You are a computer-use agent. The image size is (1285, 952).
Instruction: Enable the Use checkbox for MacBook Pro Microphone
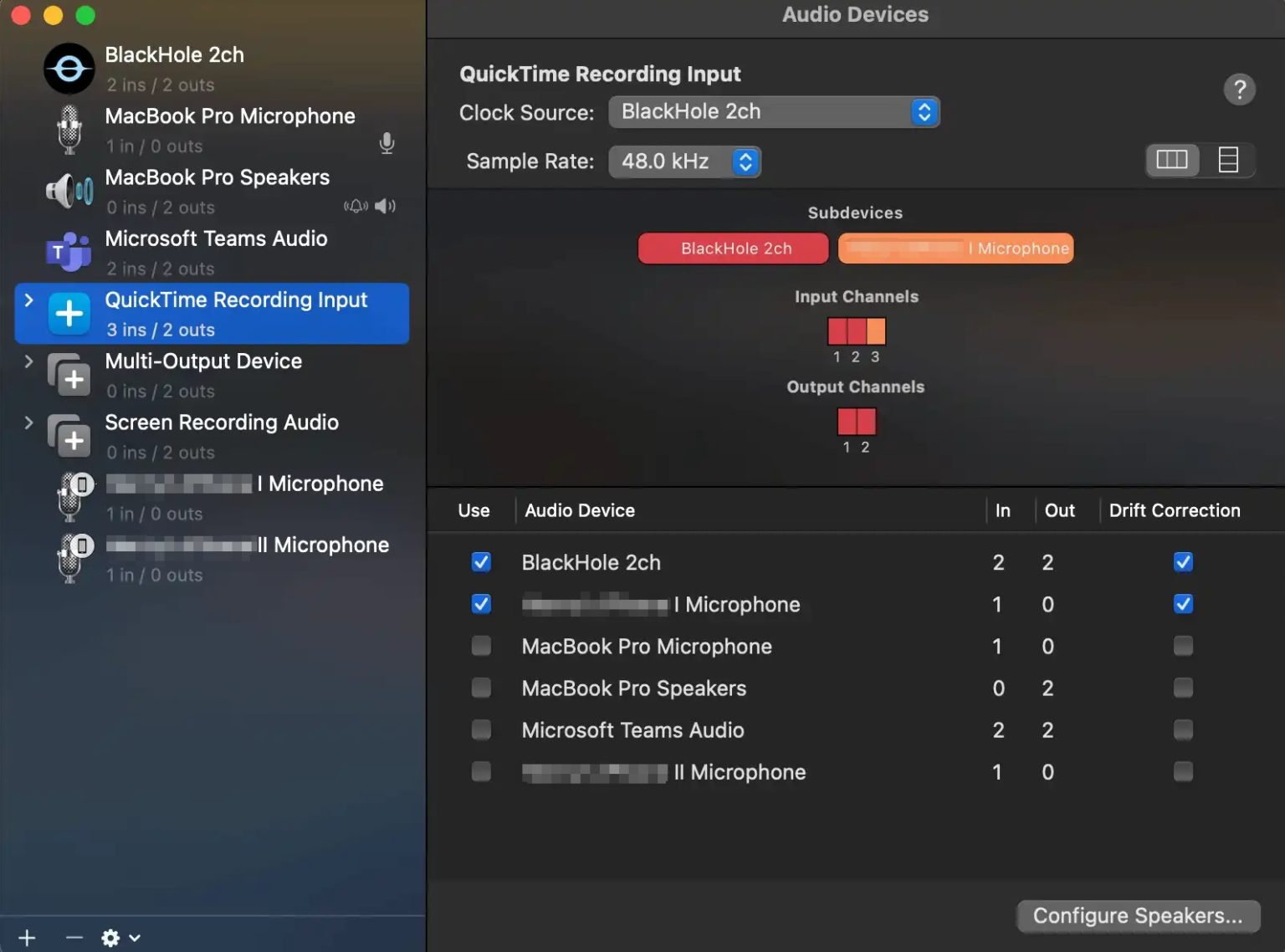coord(481,645)
